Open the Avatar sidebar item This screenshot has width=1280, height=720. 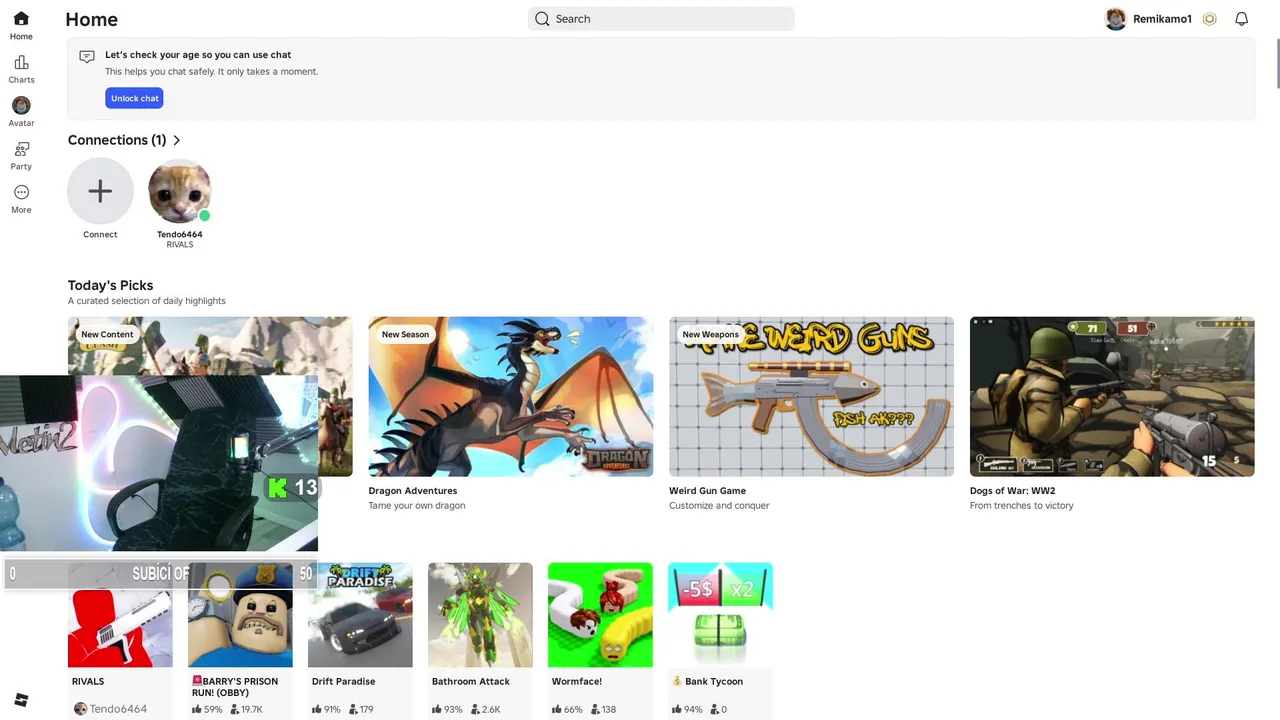pyautogui.click(x=21, y=113)
